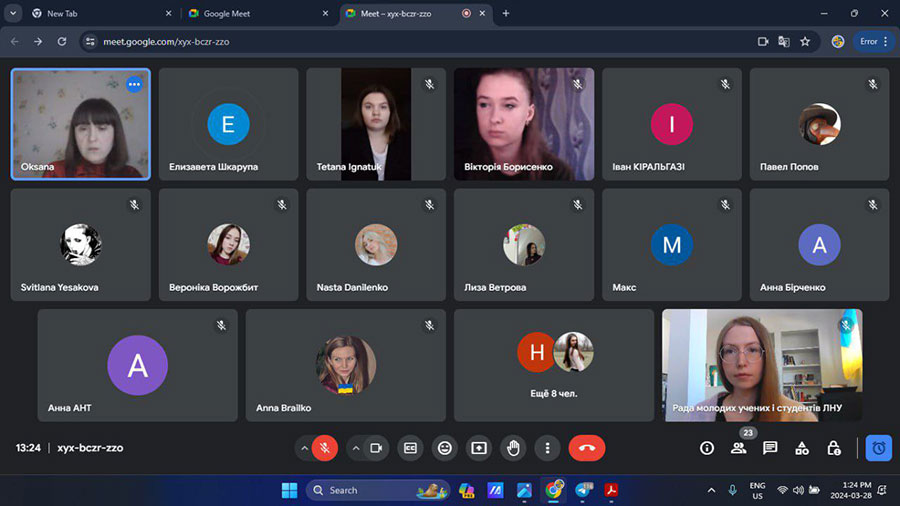This screenshot has width=900, height=506.
Task: Click the muted mic icon on Макс's tile
Action: point(726,205)
